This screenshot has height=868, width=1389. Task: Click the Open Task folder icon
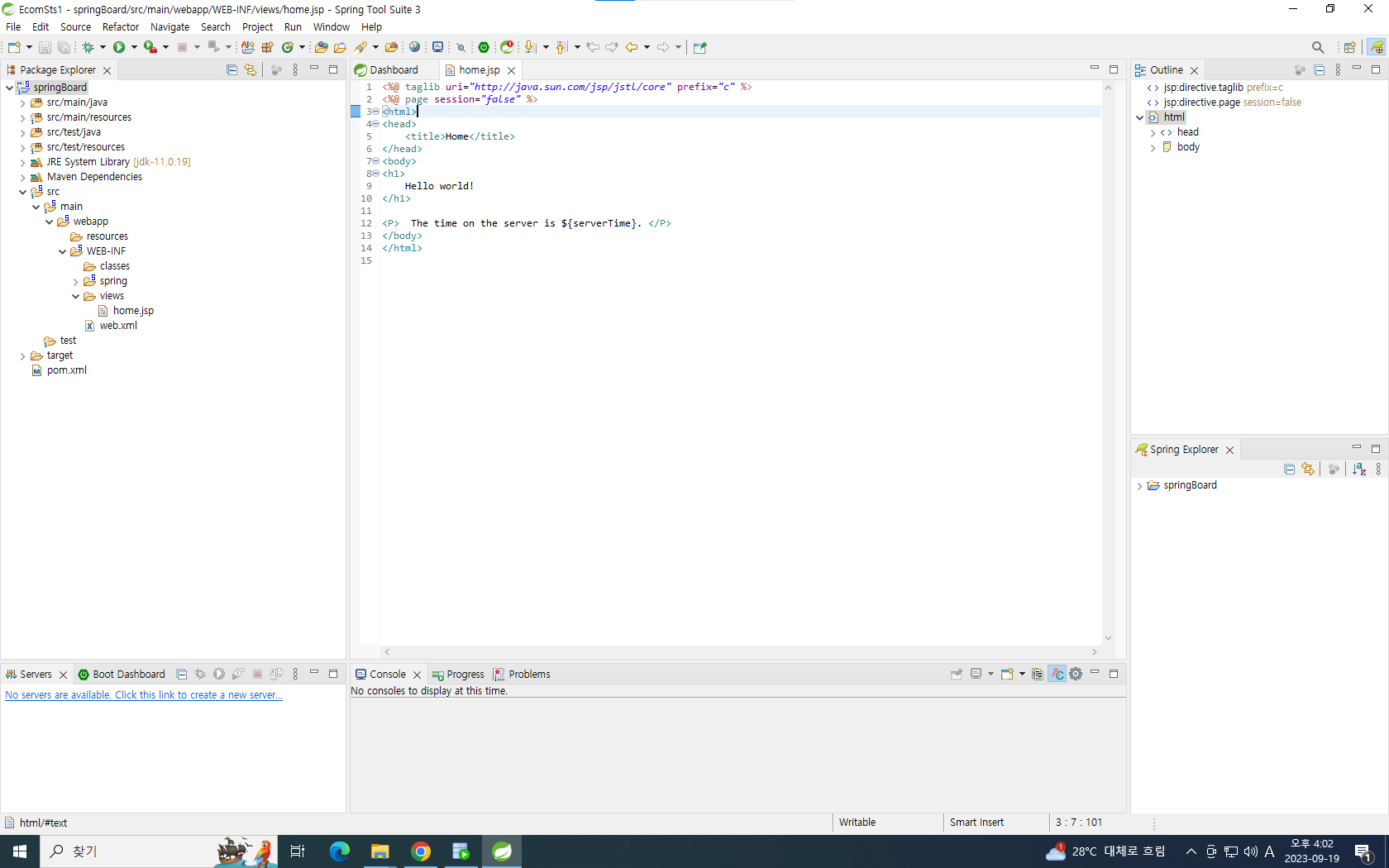(340, 47)
